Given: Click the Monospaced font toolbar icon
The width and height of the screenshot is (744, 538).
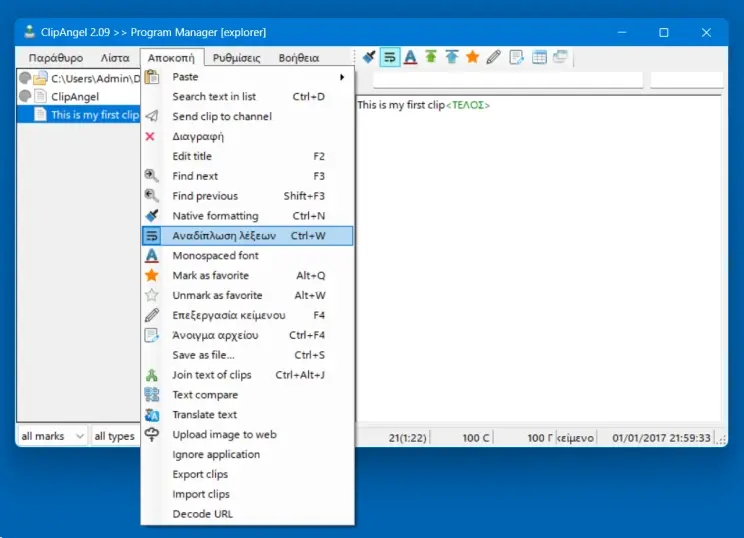Looking at the screenshot, I should point(410,57).
